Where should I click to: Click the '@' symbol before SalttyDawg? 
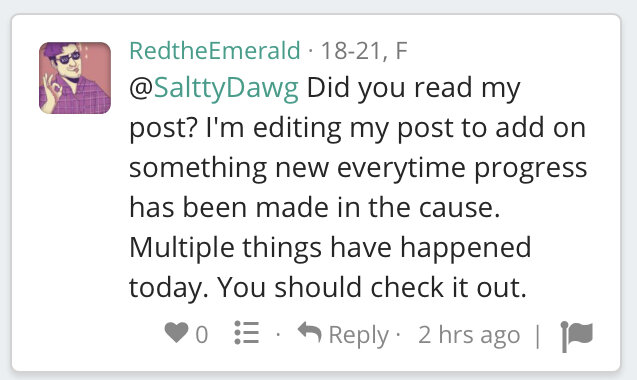point(141,87)
